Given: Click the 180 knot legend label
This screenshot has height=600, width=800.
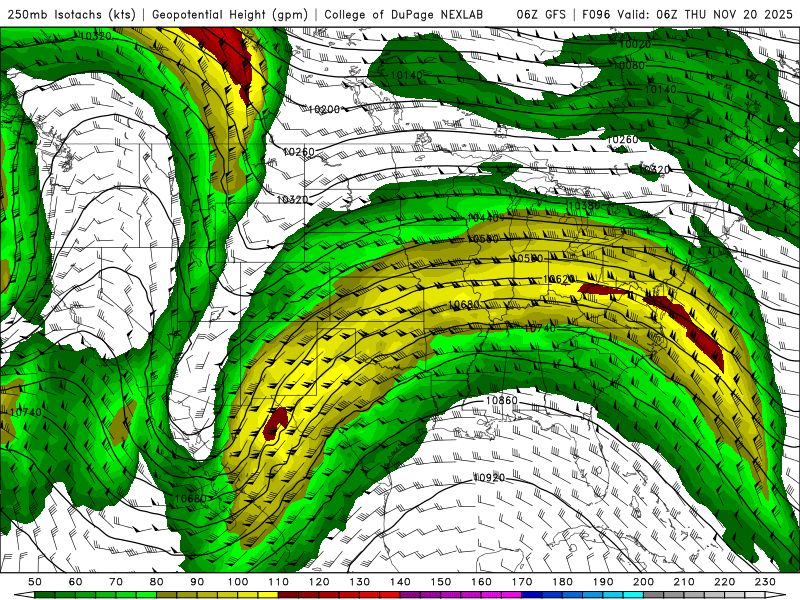Looking at the screenshot, I should coord(562,582).
